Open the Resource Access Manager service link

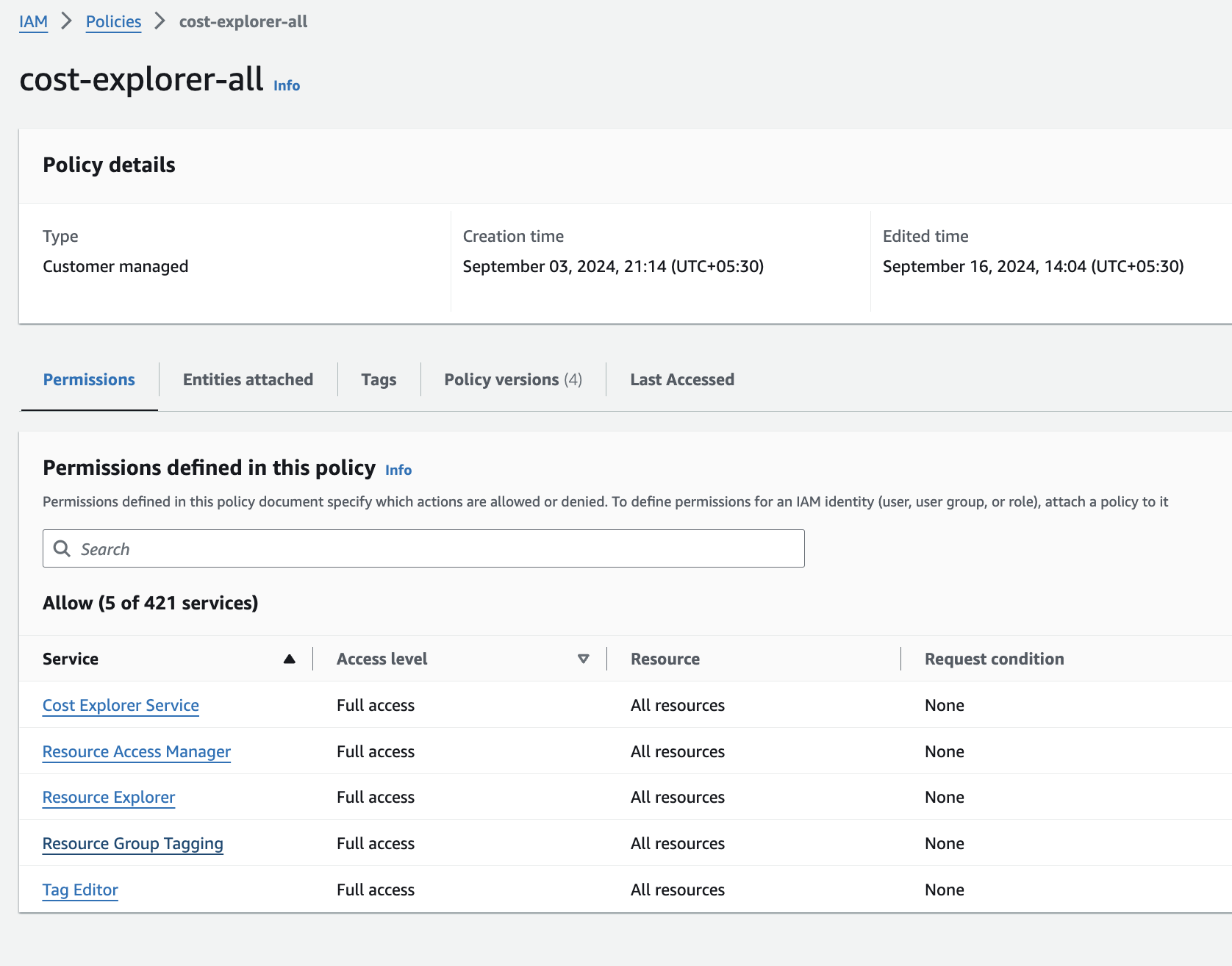(x=136, y=751)
